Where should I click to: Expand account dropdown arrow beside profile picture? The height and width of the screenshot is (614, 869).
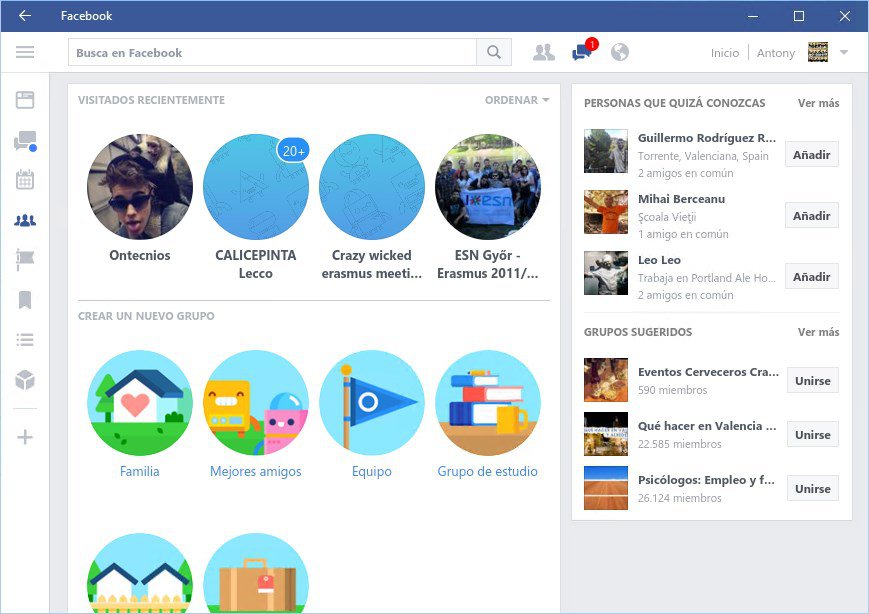[844, 52]
